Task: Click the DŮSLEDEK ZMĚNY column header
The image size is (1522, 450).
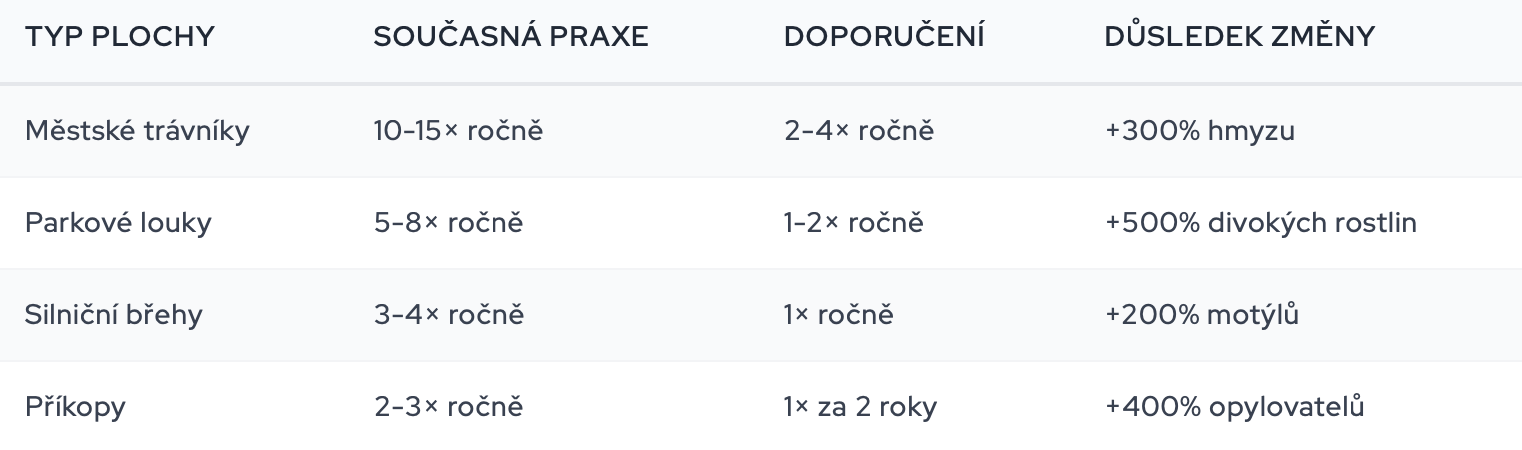Action: click(1239, 37)
